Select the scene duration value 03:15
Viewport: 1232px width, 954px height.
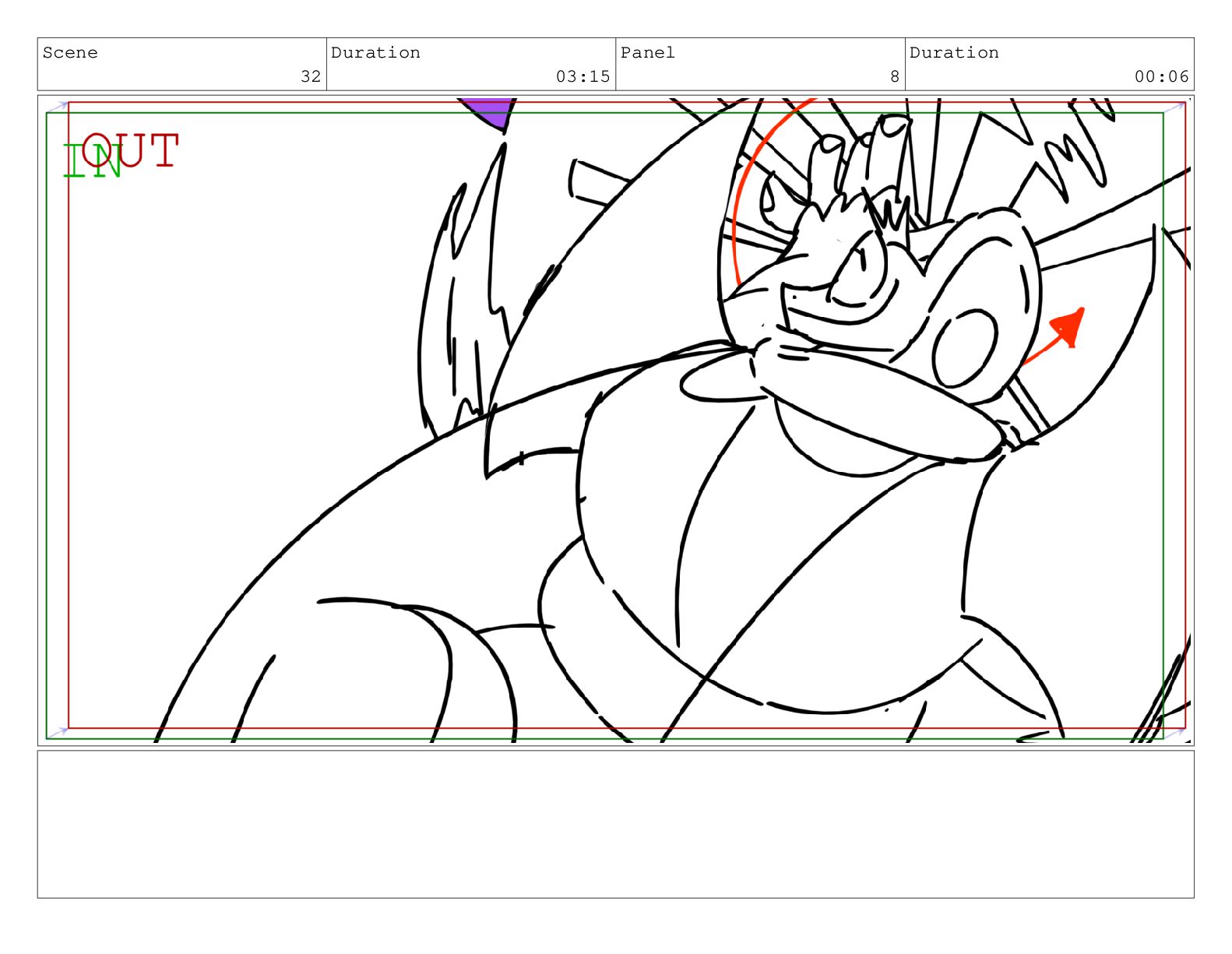pos(583,76)
